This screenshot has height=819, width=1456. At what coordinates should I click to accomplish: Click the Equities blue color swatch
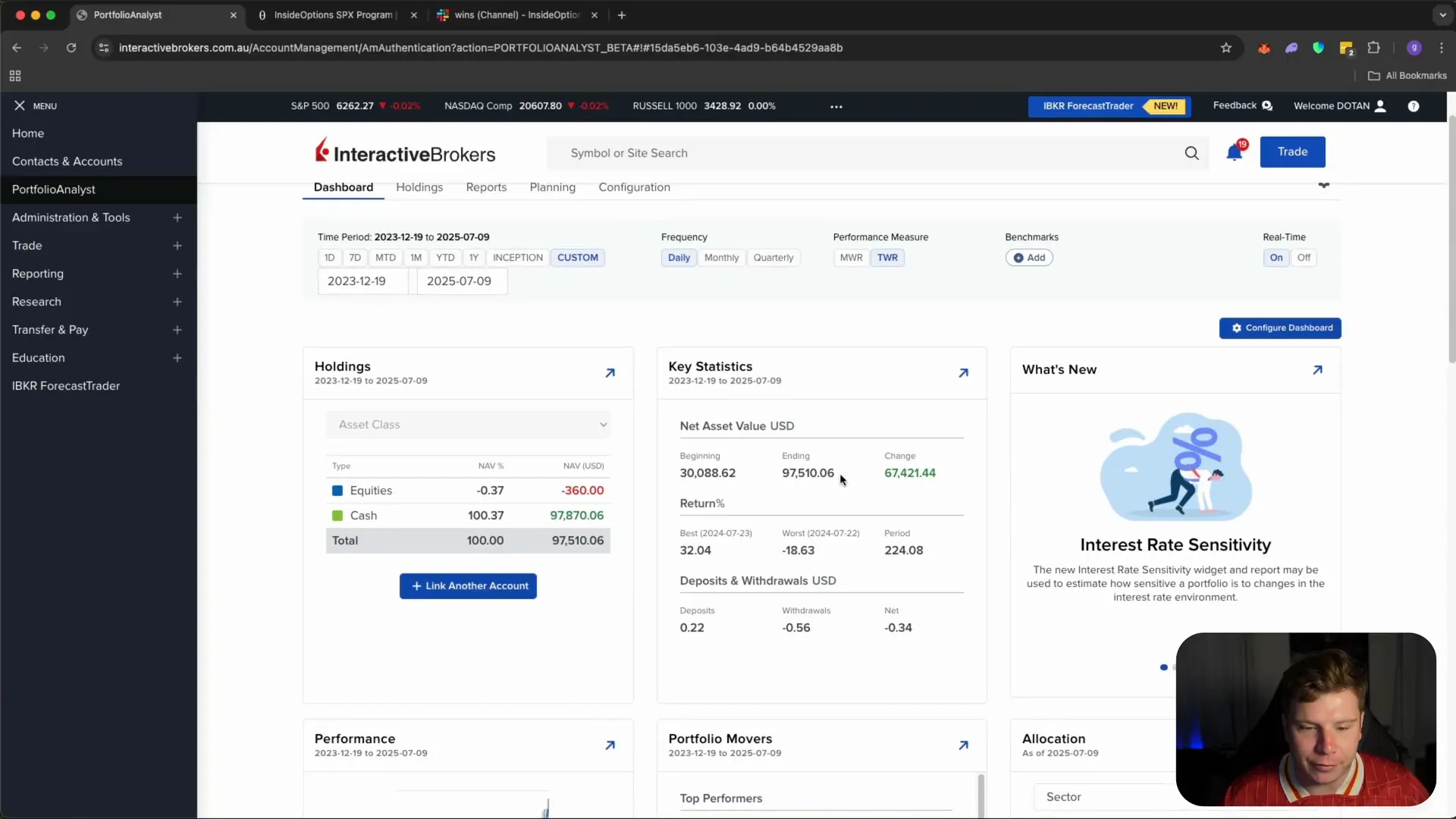coord(337,491)
